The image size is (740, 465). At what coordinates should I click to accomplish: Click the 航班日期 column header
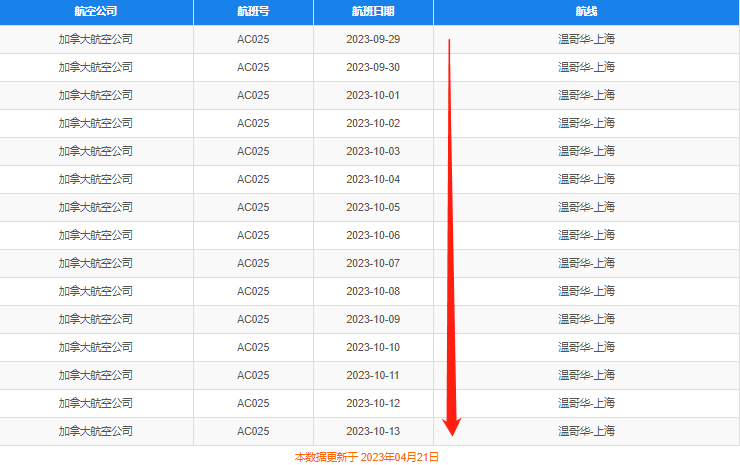[373, 11]
